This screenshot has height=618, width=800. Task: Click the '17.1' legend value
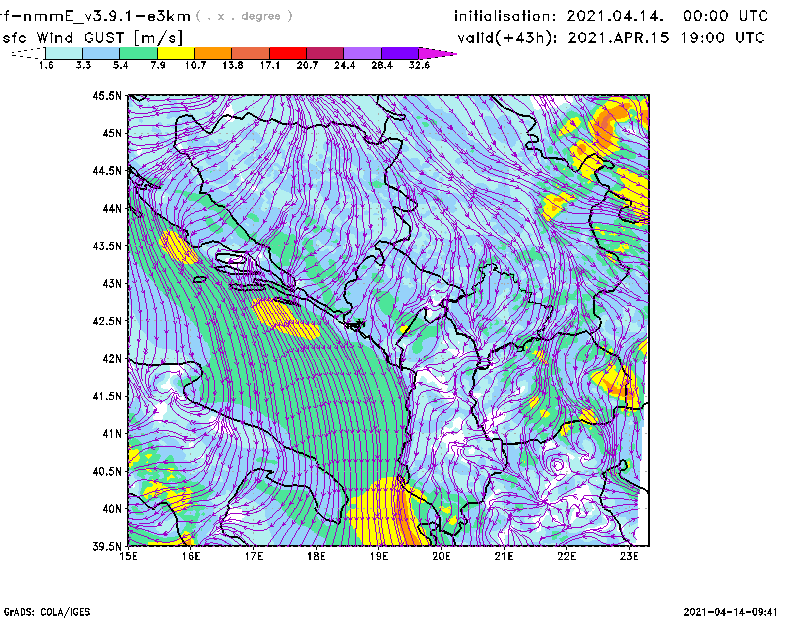click(270, 65)
